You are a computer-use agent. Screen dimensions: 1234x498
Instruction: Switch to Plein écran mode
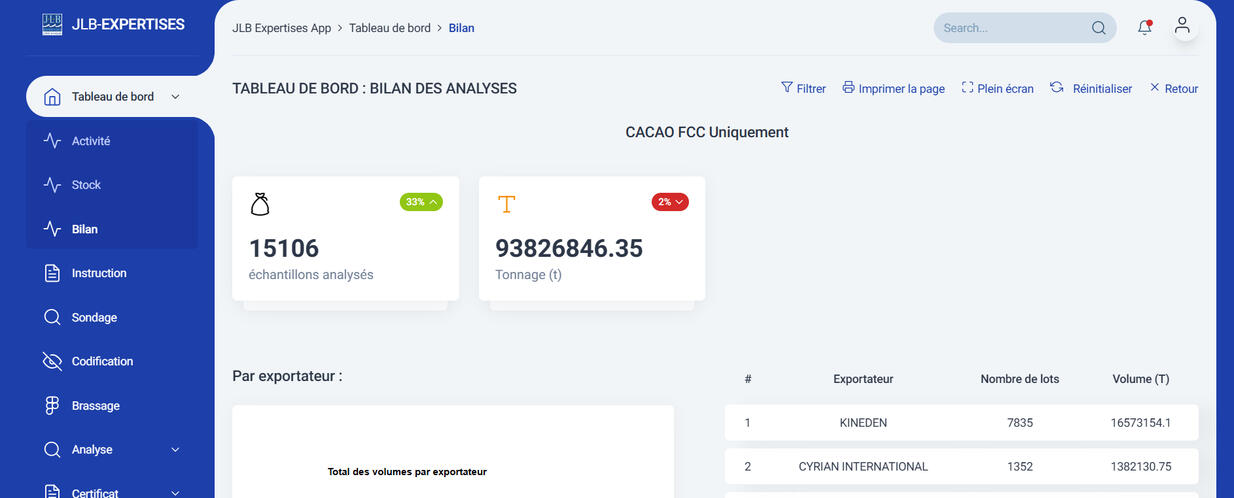click(x=997, y=88)
